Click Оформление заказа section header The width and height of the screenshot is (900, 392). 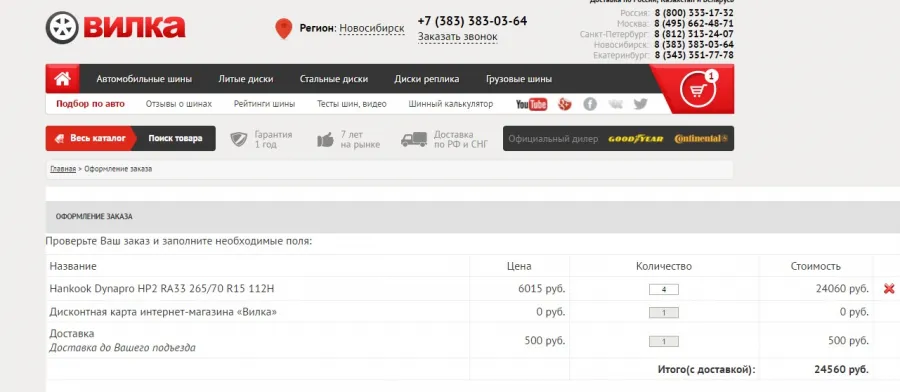point(94,217)
